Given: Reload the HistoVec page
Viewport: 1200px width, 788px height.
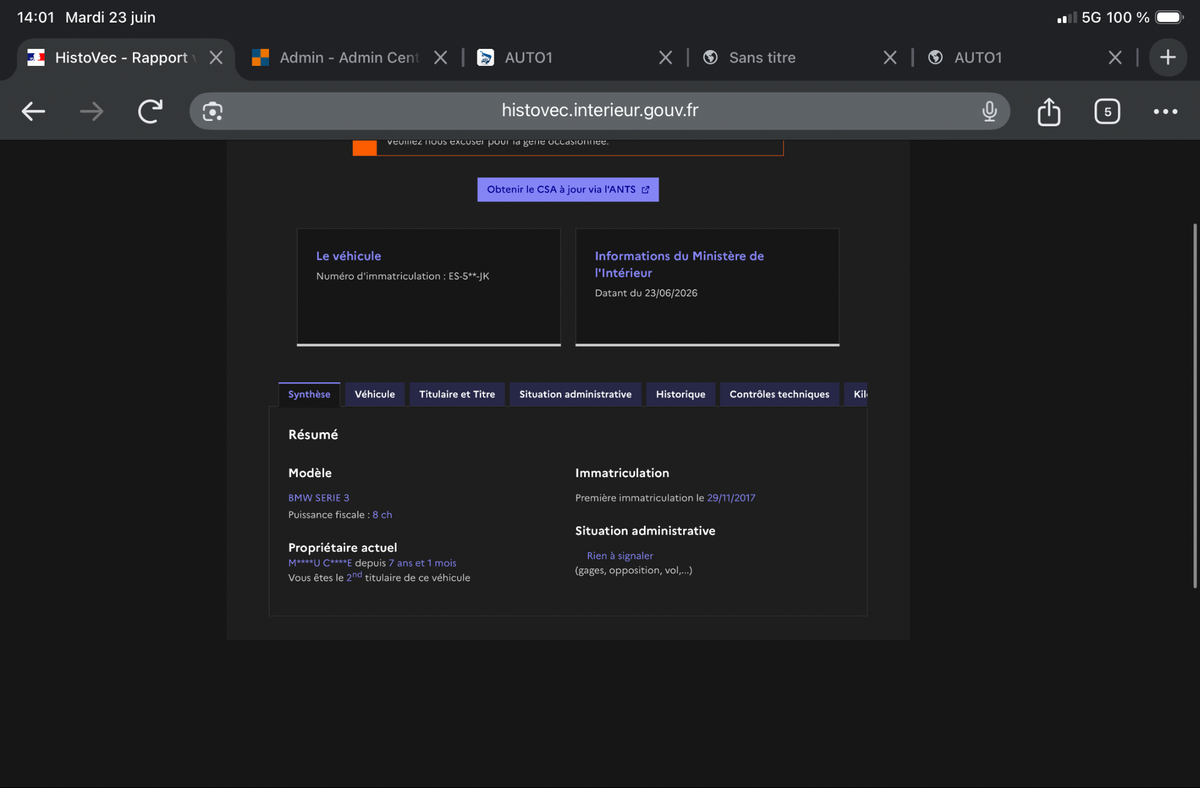Looking at the screenshot, I should pyautogui.click(x=150, y=111).
